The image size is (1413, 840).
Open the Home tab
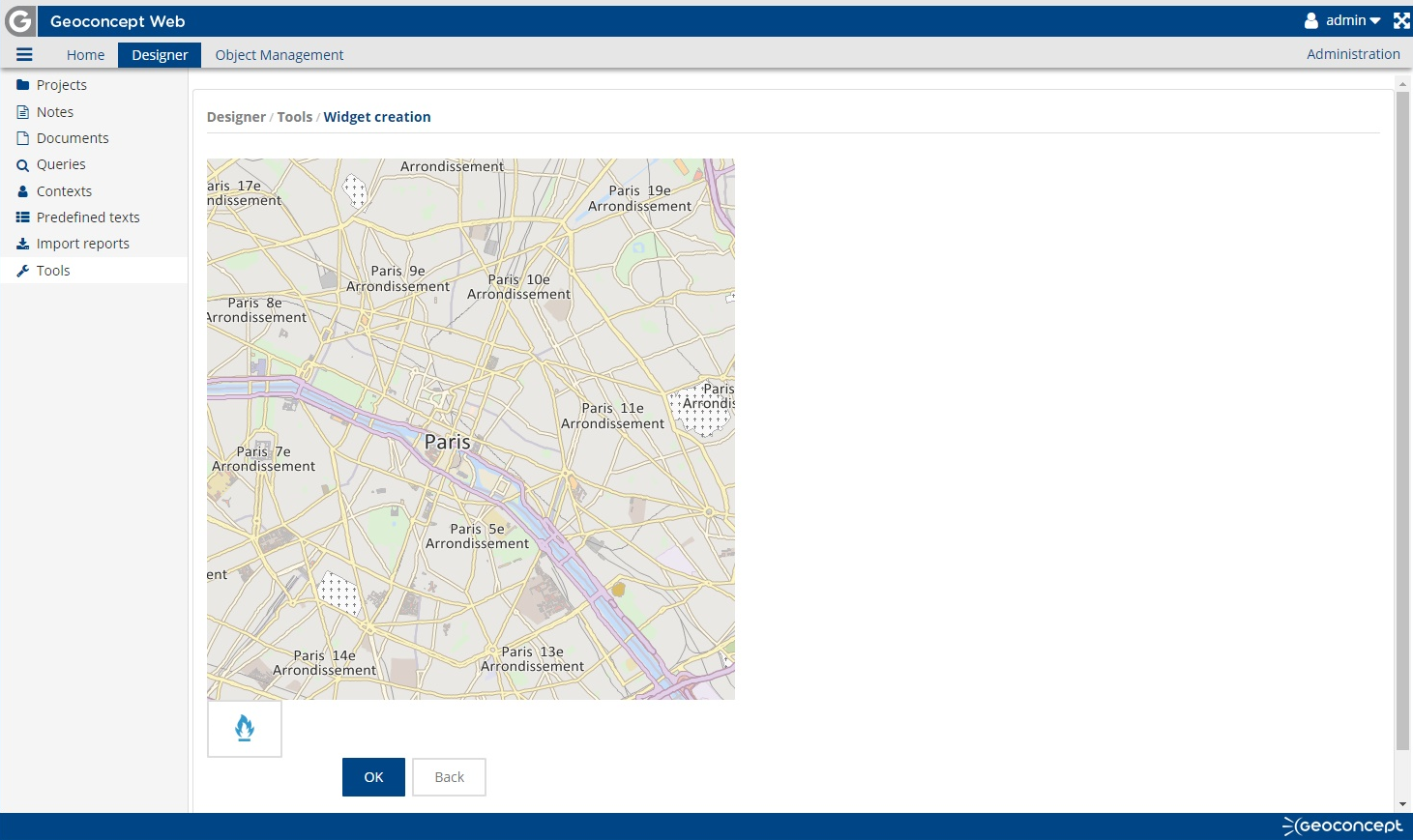pos(85,55)
